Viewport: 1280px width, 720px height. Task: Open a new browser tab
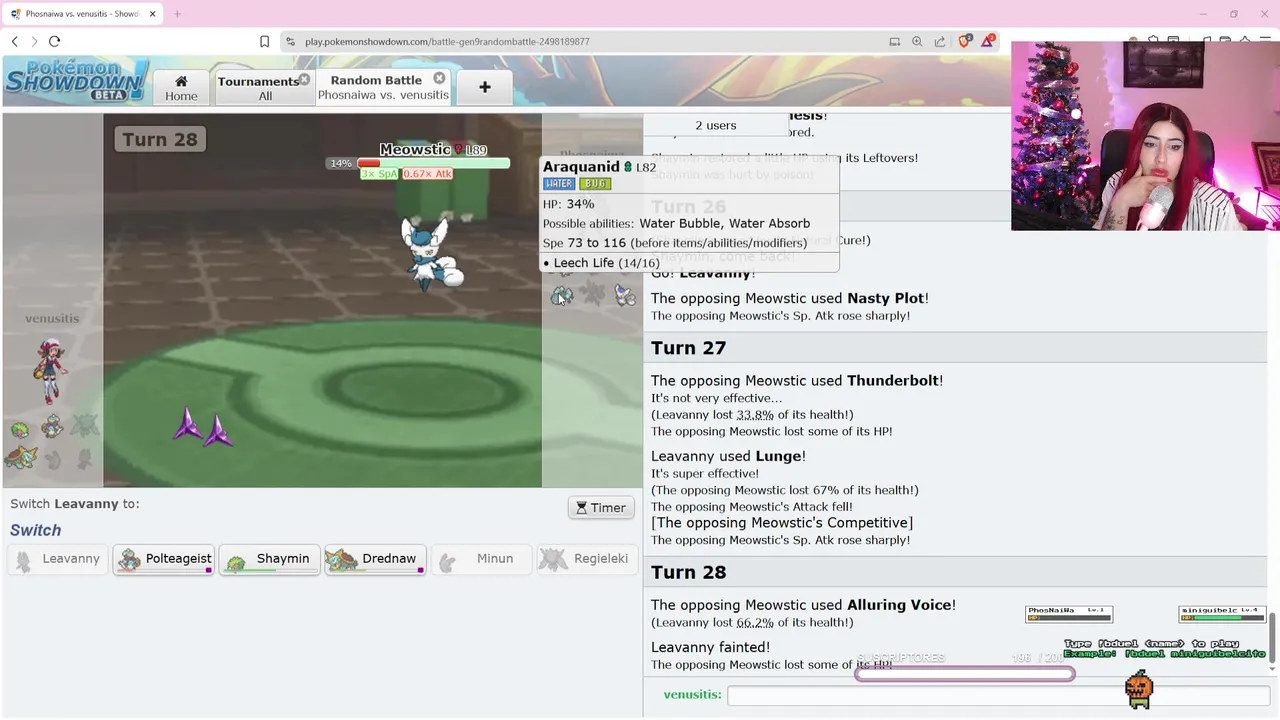177,14
